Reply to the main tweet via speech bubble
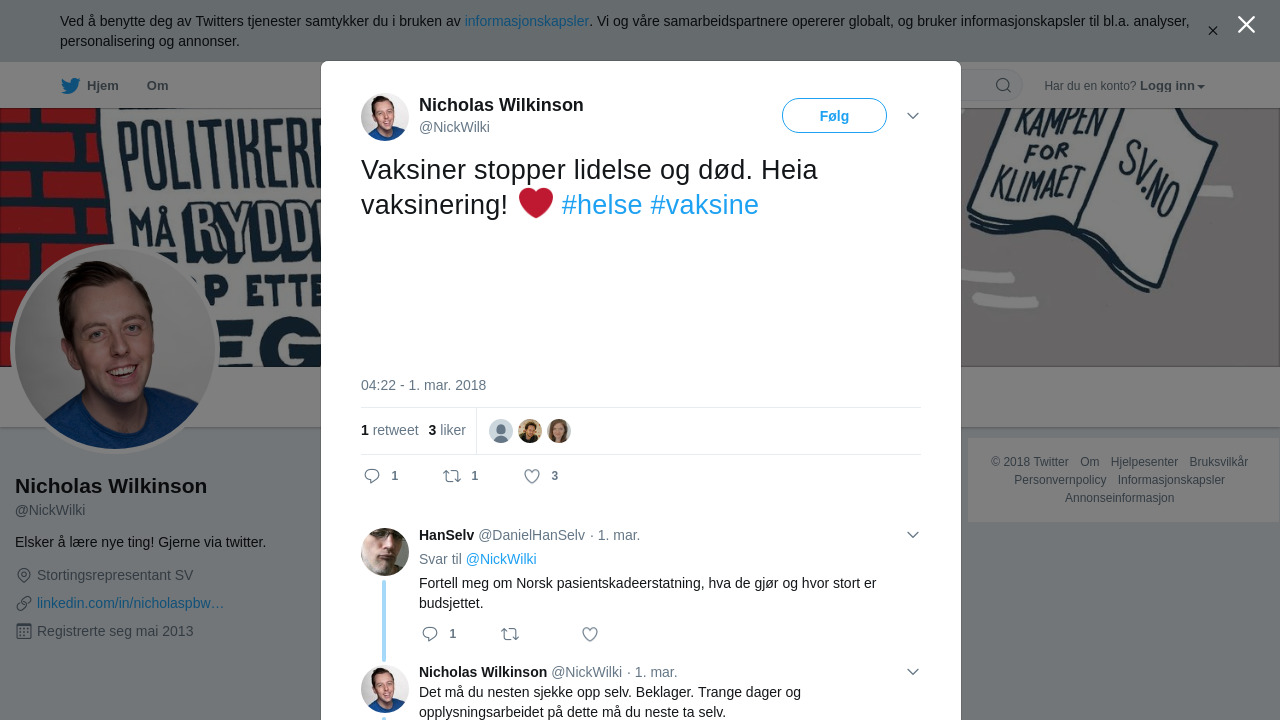The image size is (1280, 720). click(372, 476)
